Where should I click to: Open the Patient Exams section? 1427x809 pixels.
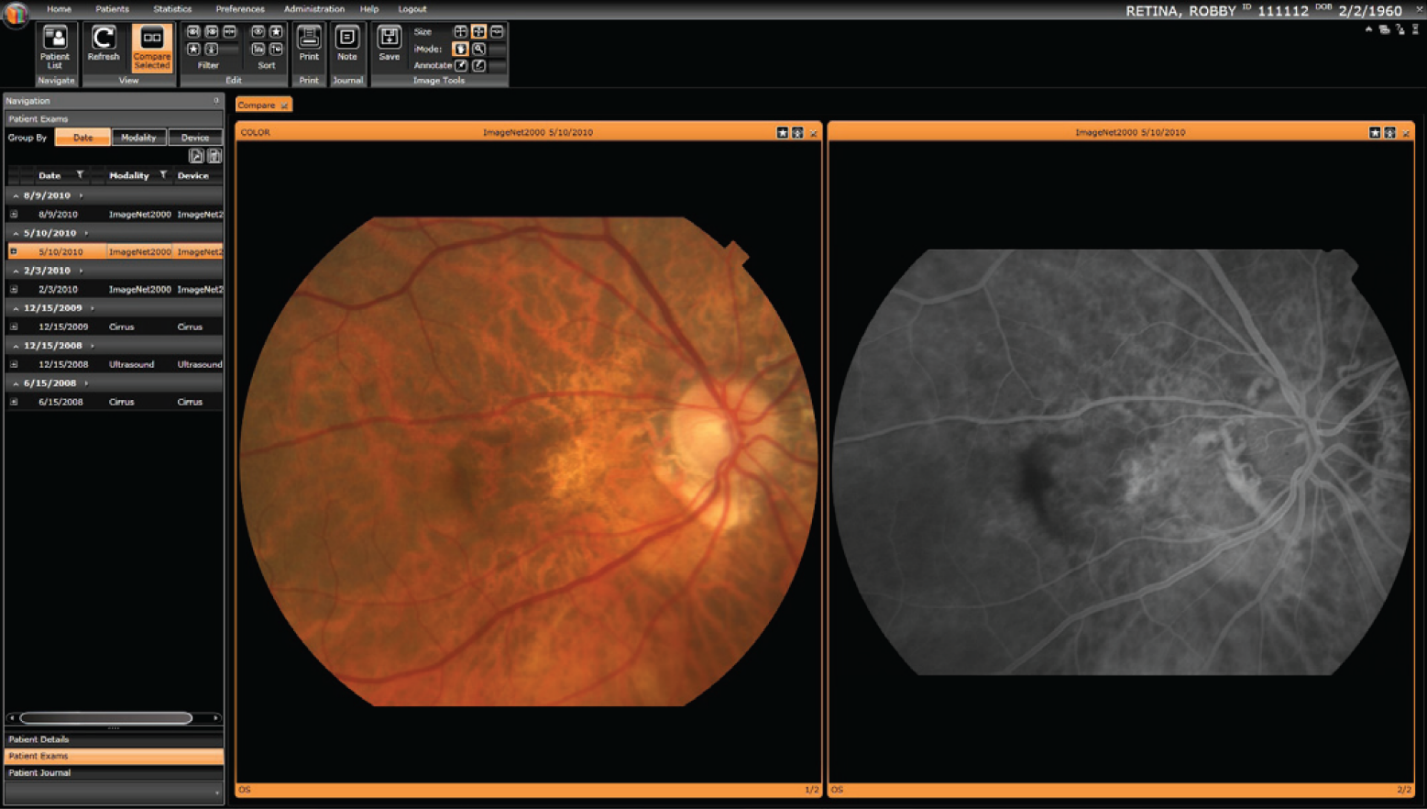[x=114, y=756]
